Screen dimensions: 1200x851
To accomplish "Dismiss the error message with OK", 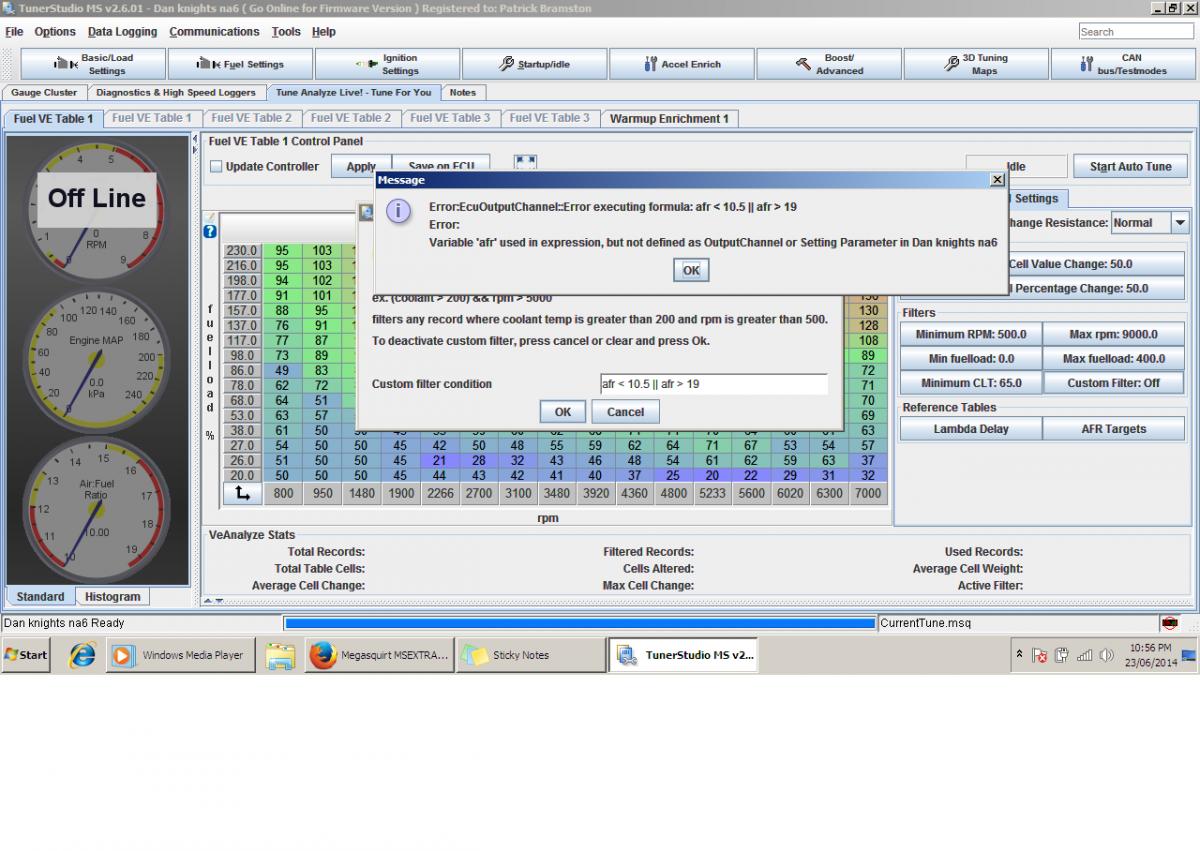I will [691, 270].
